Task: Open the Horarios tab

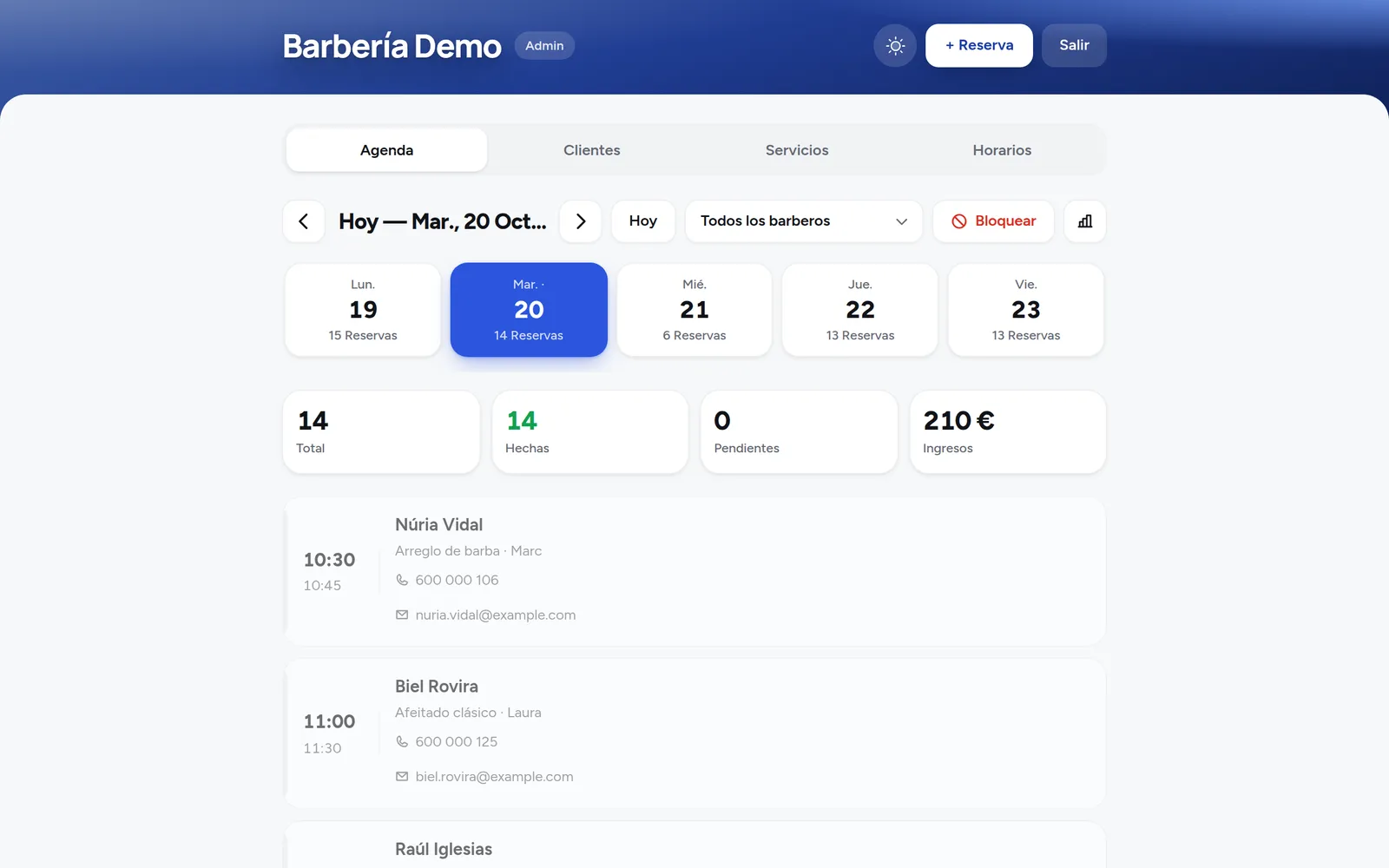Action: click(x=1002, y=150)
